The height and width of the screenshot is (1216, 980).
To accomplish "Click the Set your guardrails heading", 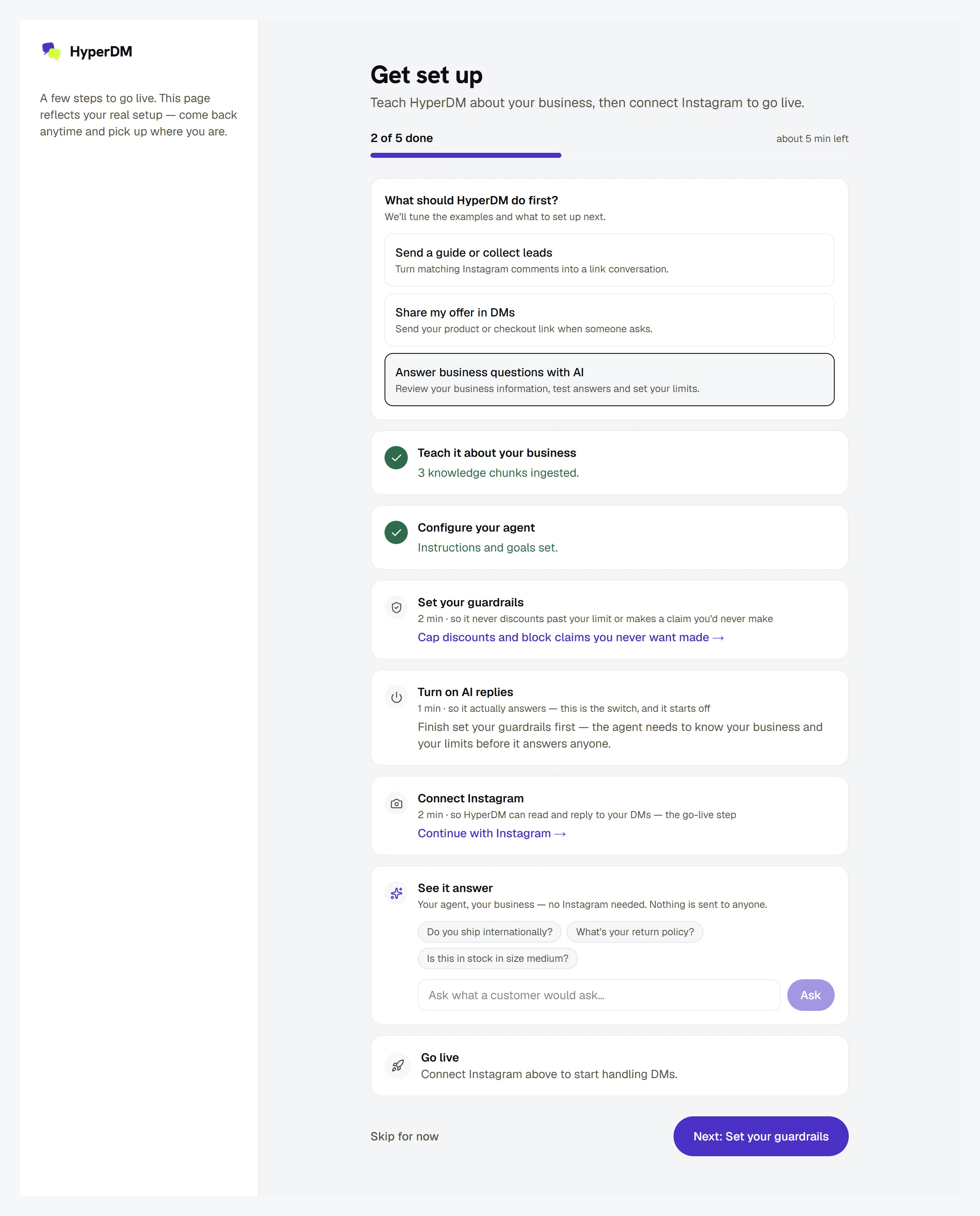I will tap(470, 602).
